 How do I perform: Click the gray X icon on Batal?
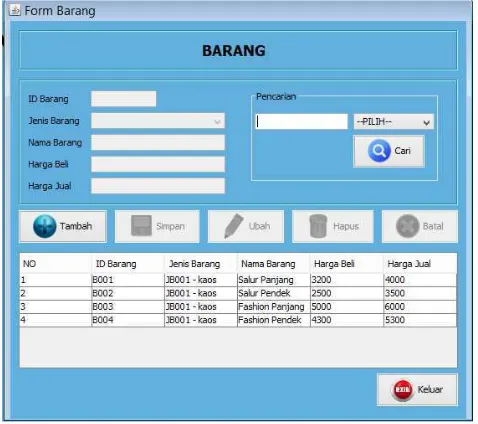pos(407,226)
